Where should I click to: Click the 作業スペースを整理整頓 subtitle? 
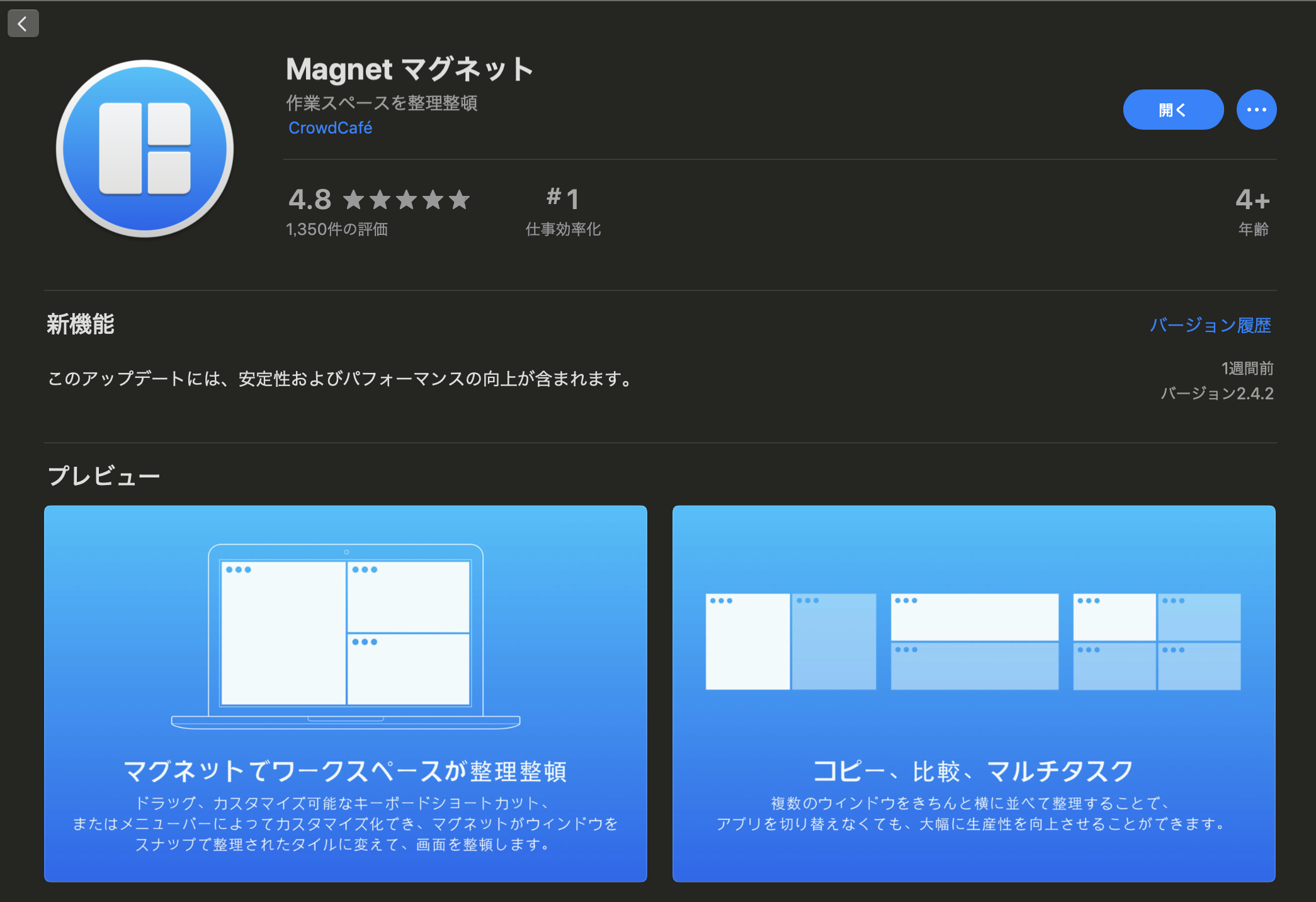[x=382, y=103]
